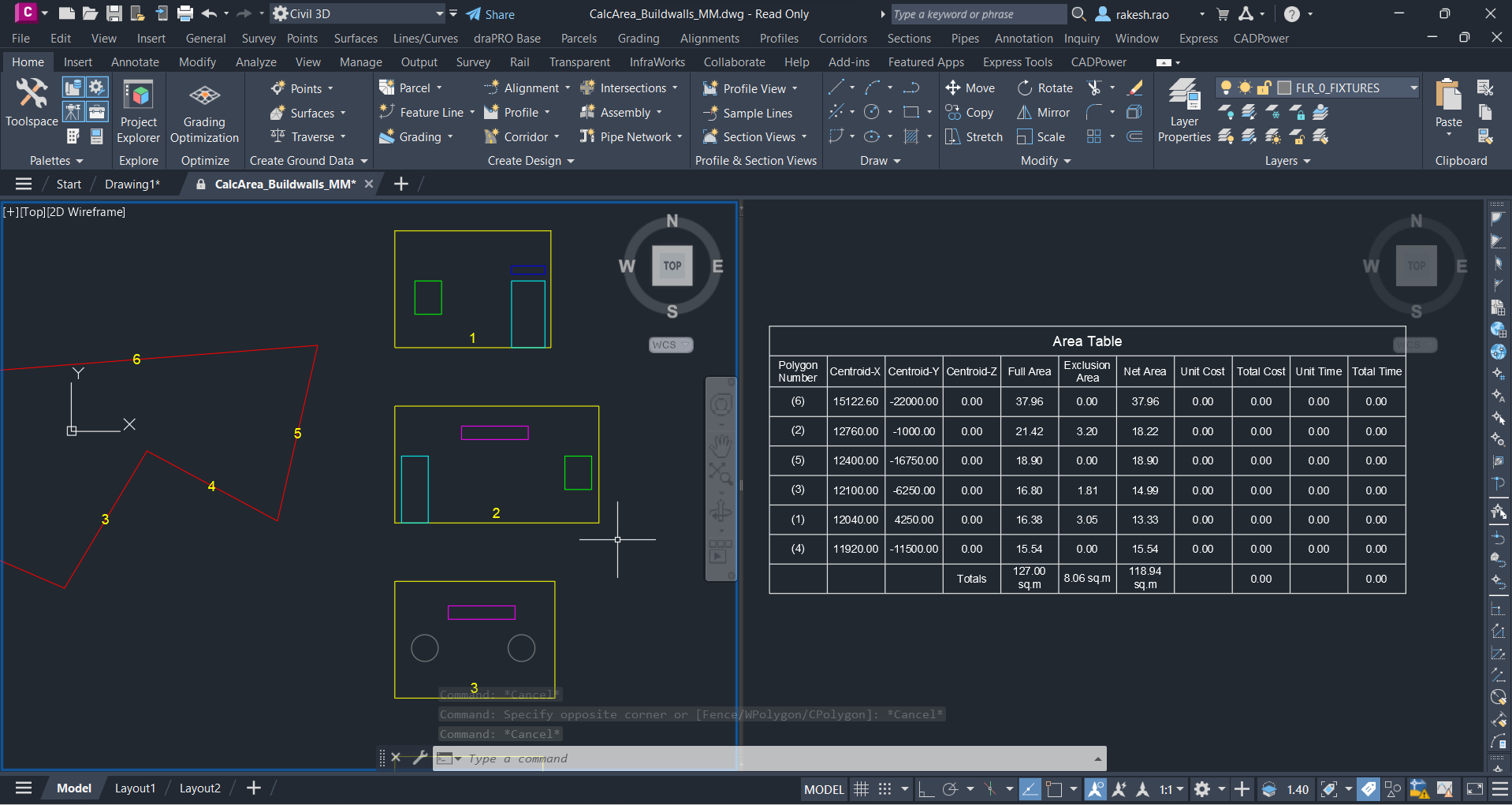Click the Stretch tool

(x=973, y=136)
